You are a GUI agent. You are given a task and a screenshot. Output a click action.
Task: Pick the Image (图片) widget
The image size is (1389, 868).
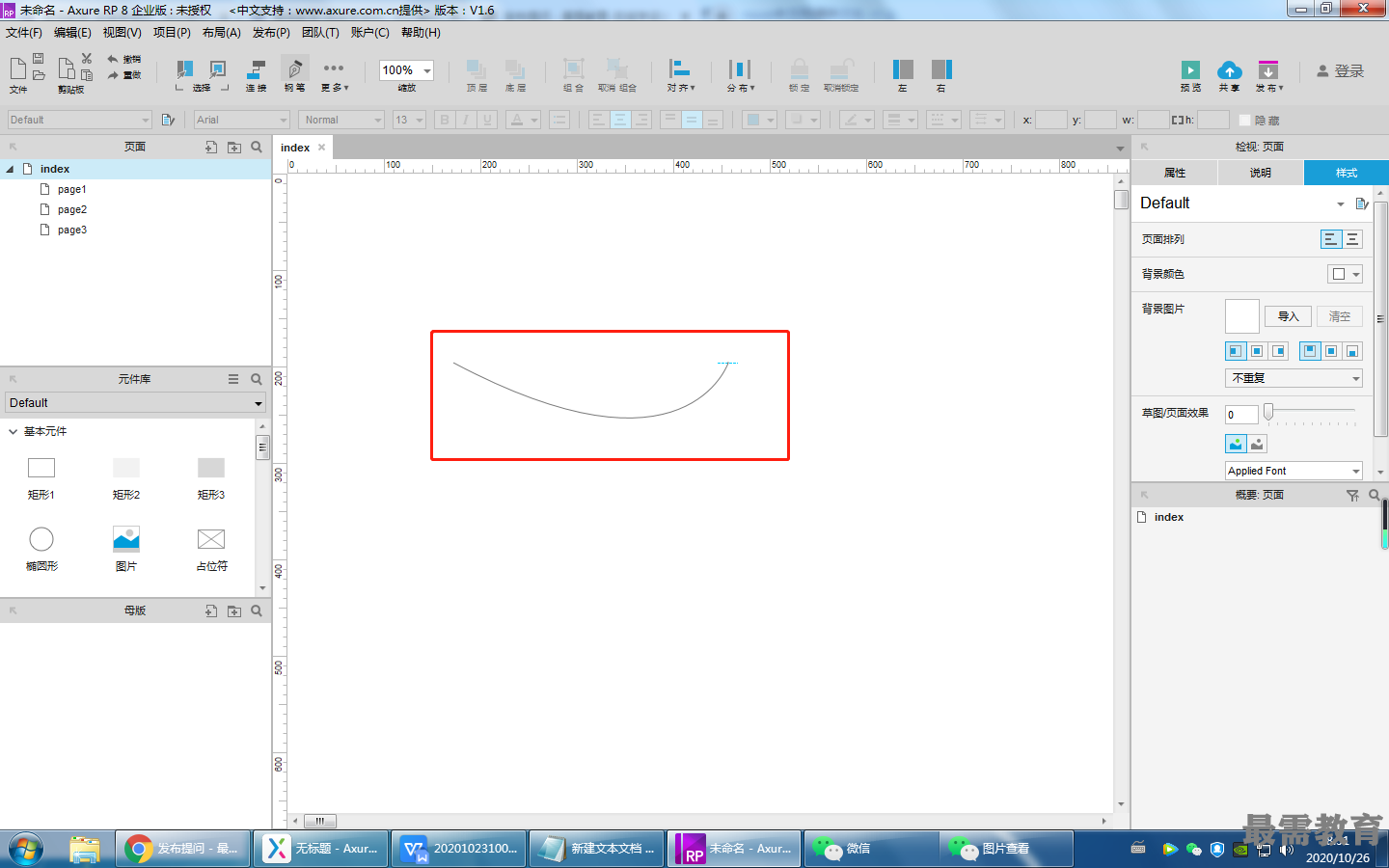126,550
